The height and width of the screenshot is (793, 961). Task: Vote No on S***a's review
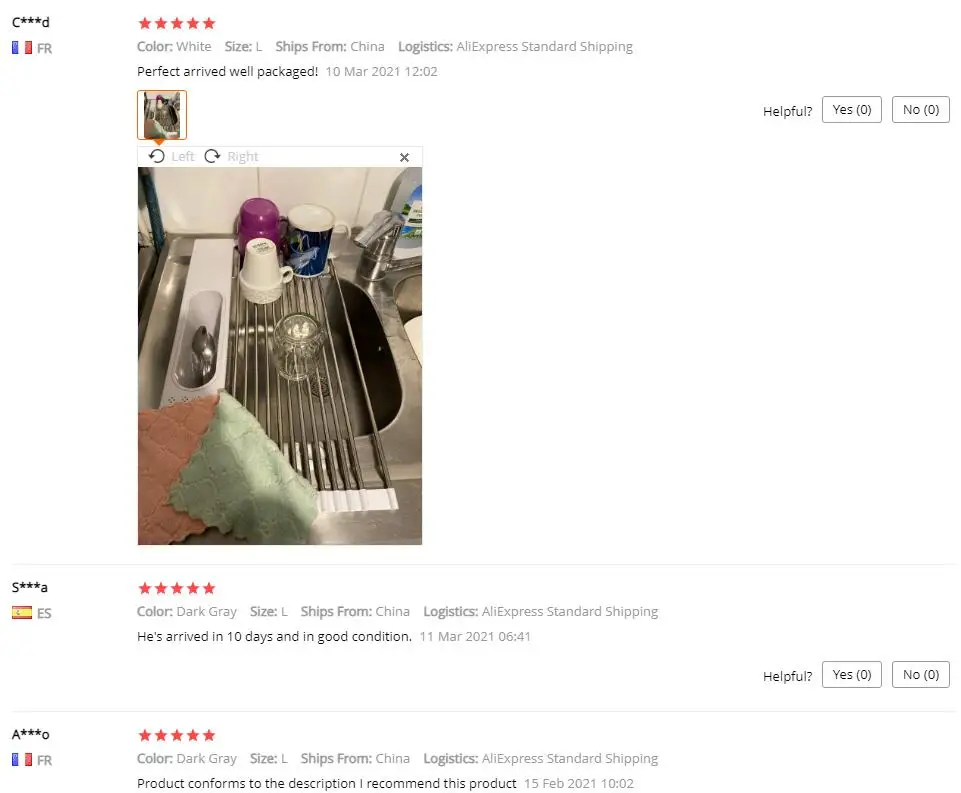pyautogui.click(x=921, y=675)
